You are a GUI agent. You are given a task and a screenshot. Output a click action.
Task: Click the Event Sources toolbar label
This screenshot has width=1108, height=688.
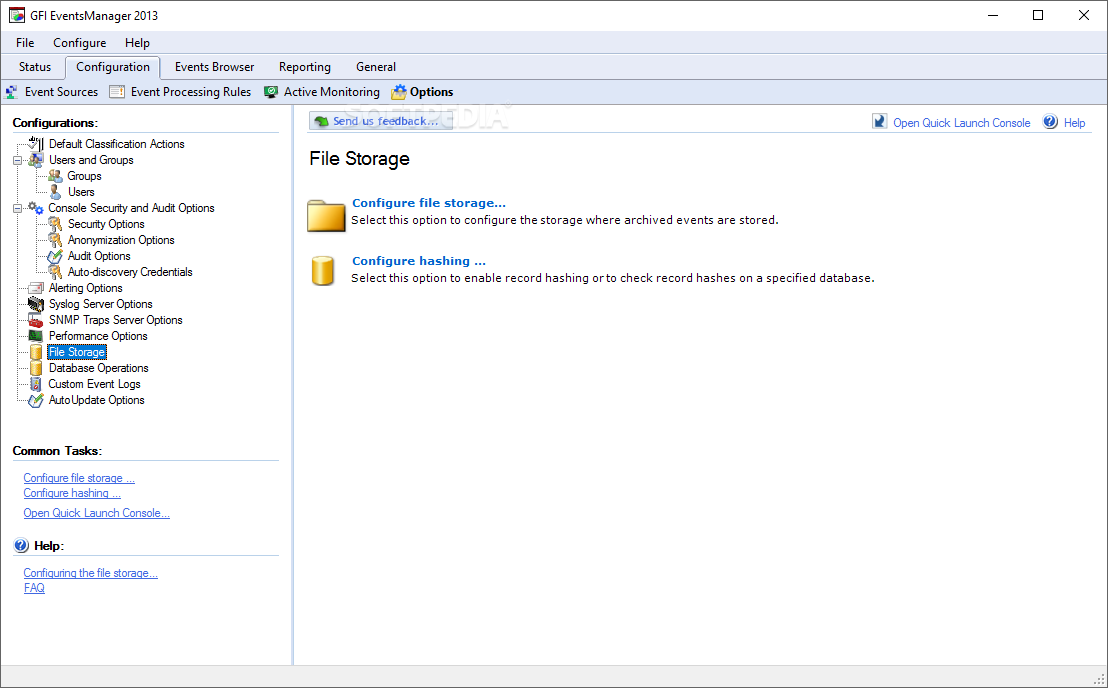coord(61,92)
